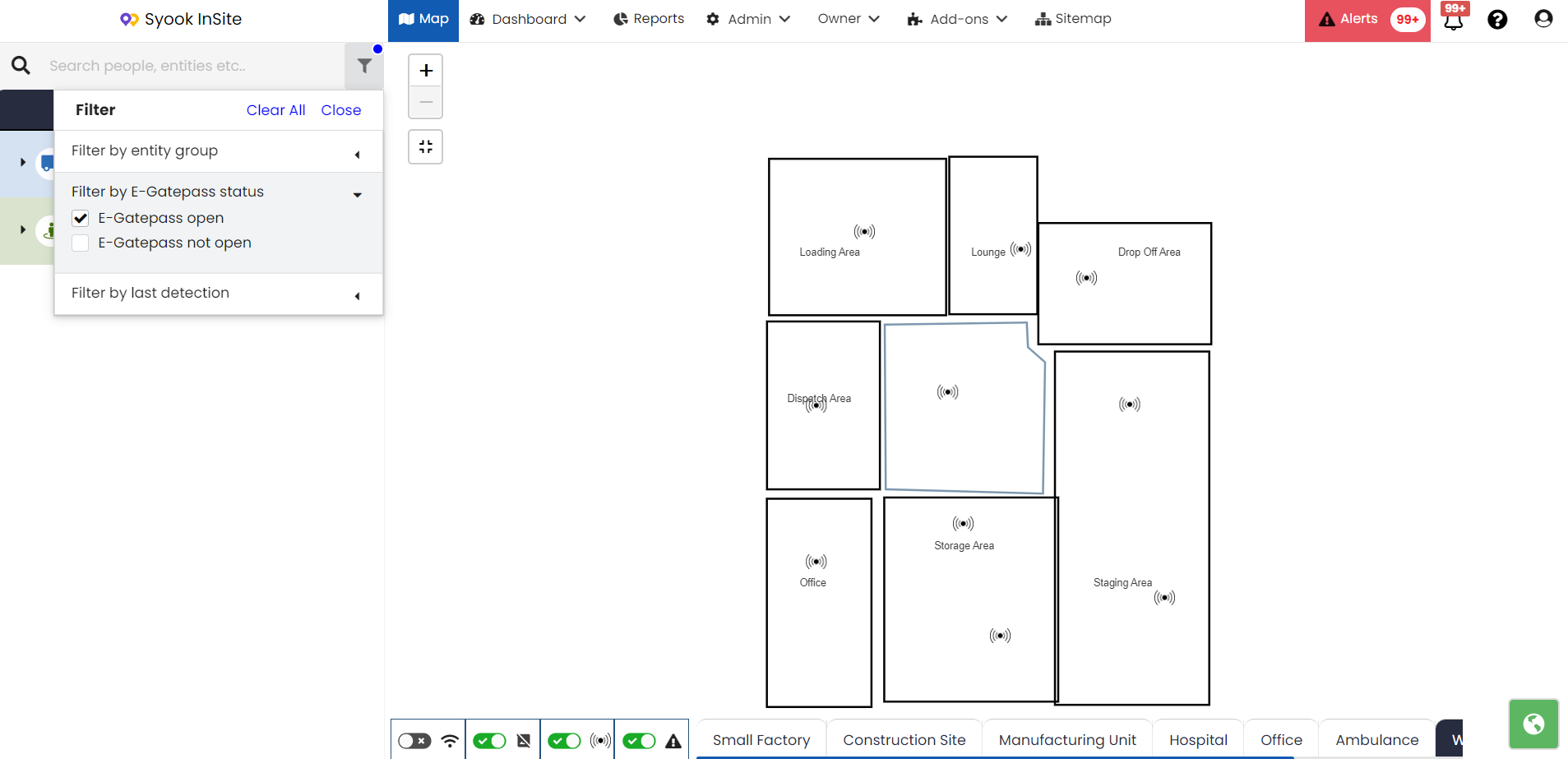The width and height of the screenshot is (1568, 759).
Task: Click the search people input field
Action: pos(193,66)
